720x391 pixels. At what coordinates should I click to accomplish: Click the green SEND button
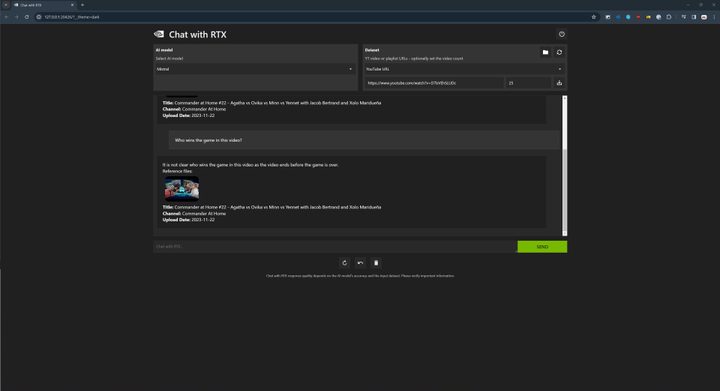pos(542,246)
